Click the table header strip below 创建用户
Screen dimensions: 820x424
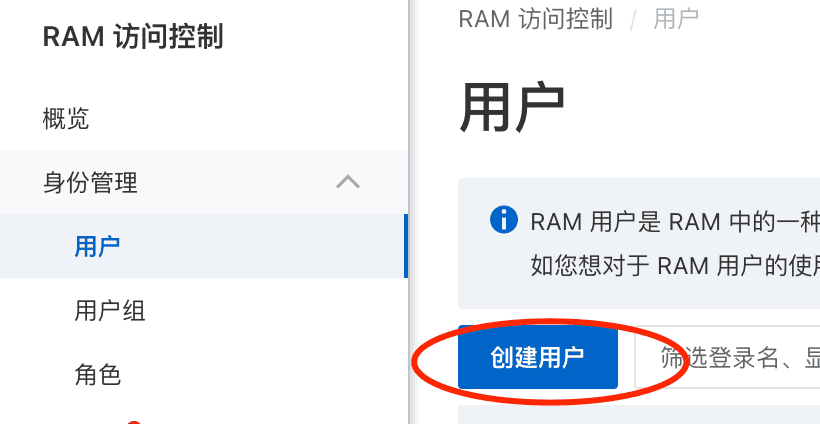click(639, 415)
